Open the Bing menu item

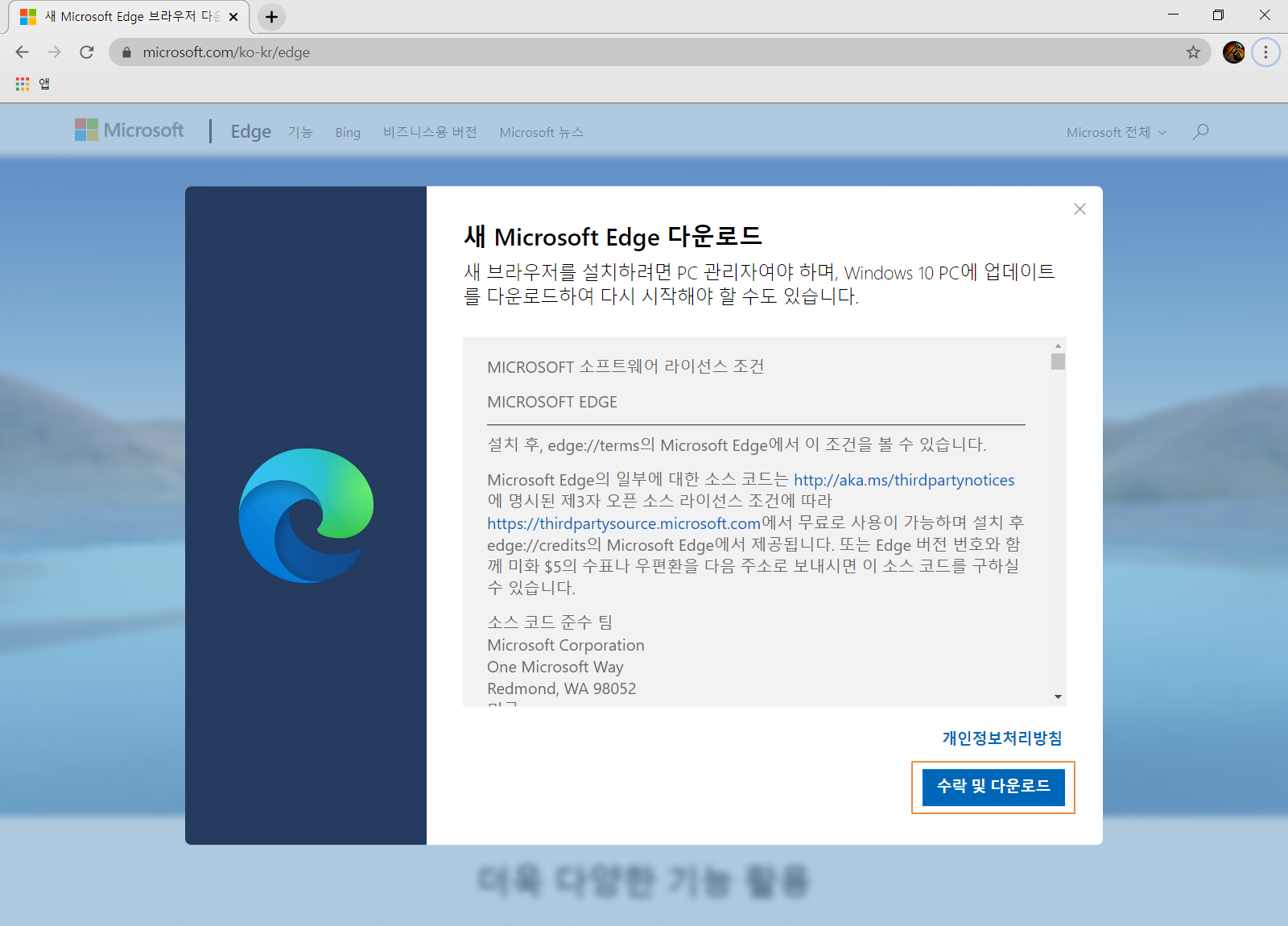tap(348, 132)
